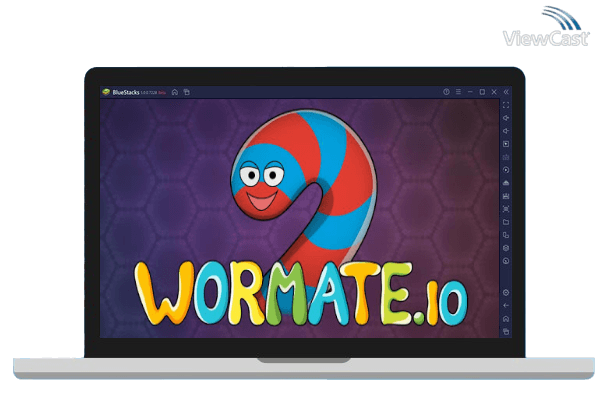Screen dimensions: 602x414
Task: Click the Android home icon in sidebar
Action: point(506,319)
